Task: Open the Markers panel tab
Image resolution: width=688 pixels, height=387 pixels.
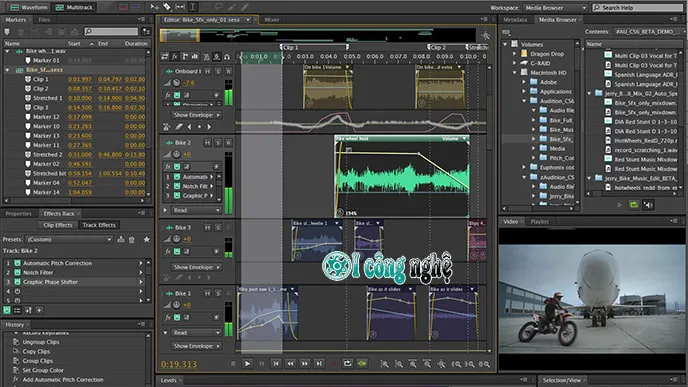Action: (x=15, y=20)
